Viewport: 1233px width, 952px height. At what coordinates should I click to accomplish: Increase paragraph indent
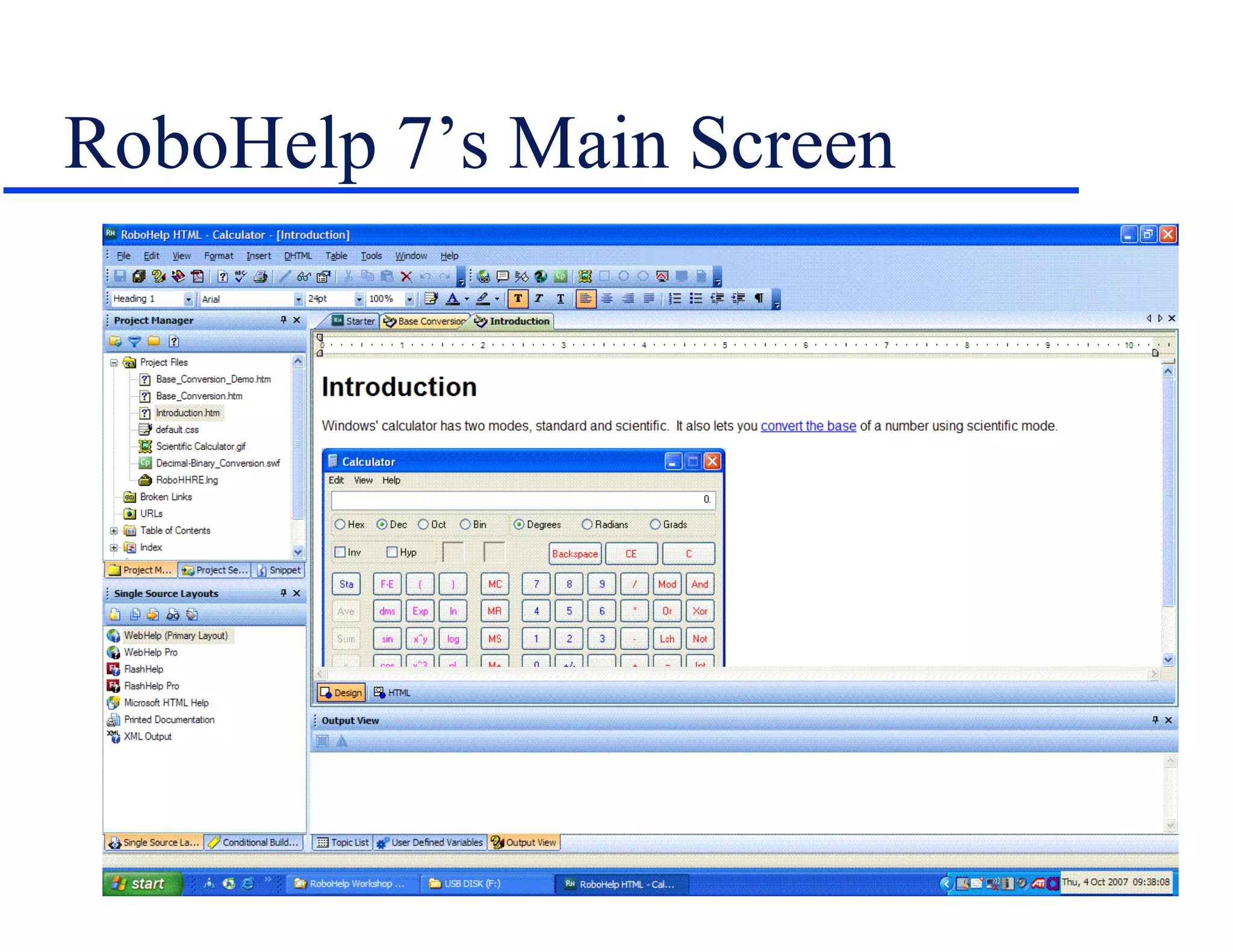tap(738, 298)
